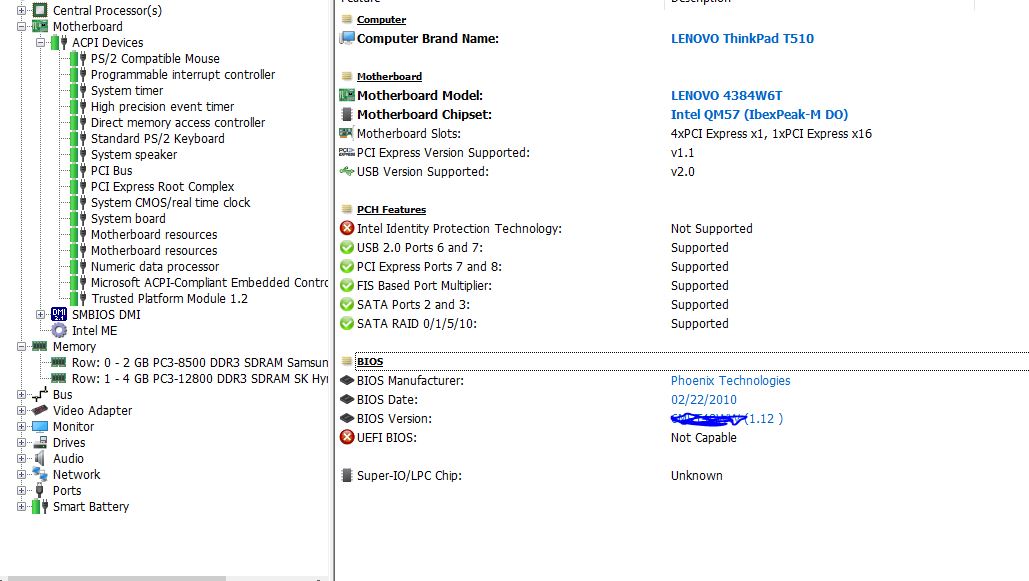The width and height of the screenshot is (1029, 581).
Task: Click the ACPI Devices icon
Action: (x=59, y=43)
